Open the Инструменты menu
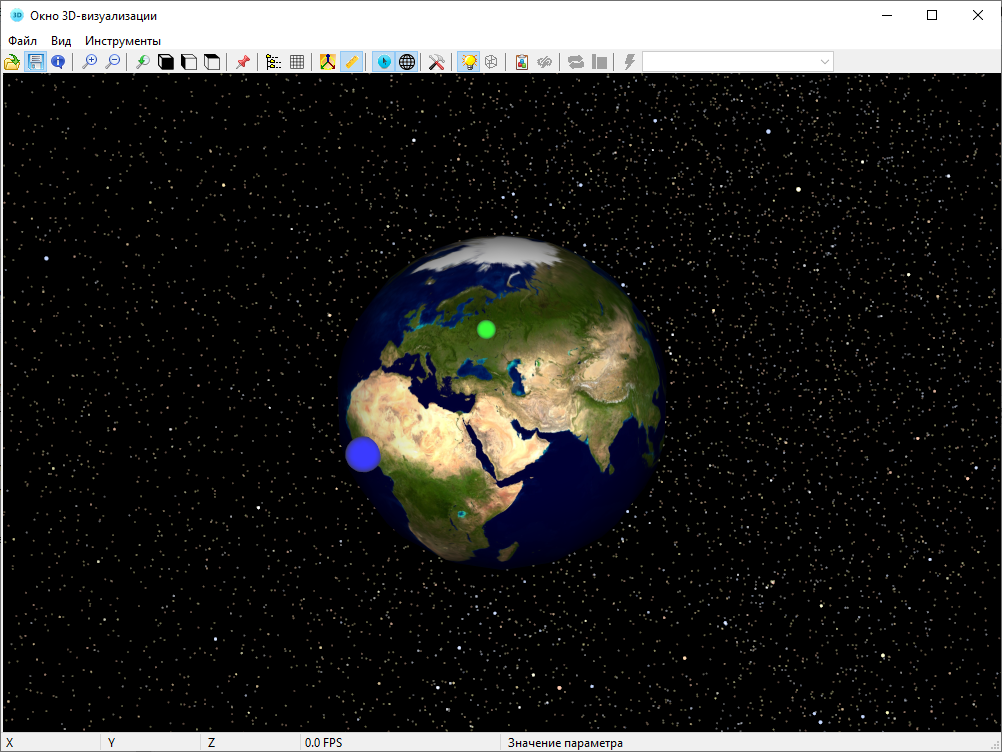The width and height of the screenshot is (1002, 752). pos(123,41)
